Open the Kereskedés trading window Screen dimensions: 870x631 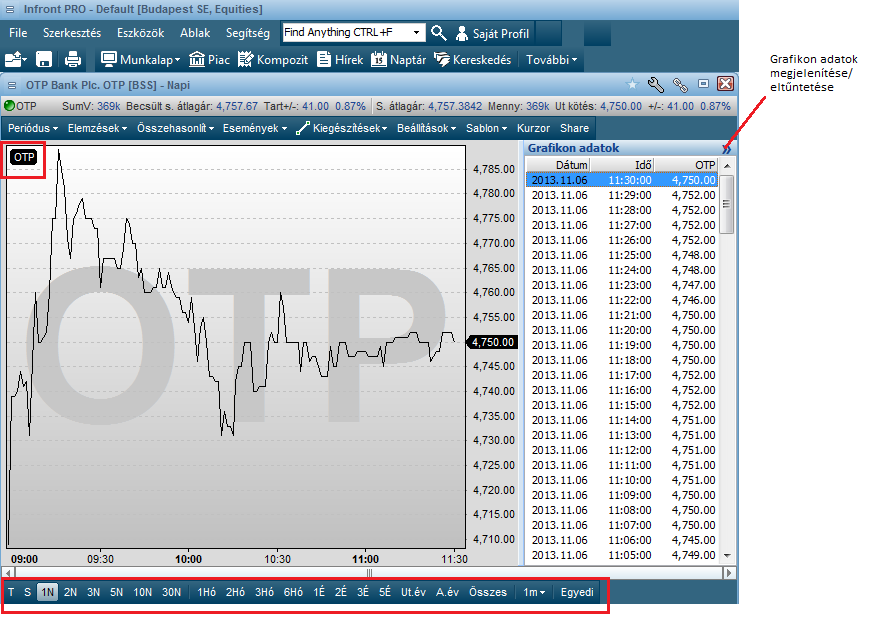click(x=472, y=60)
